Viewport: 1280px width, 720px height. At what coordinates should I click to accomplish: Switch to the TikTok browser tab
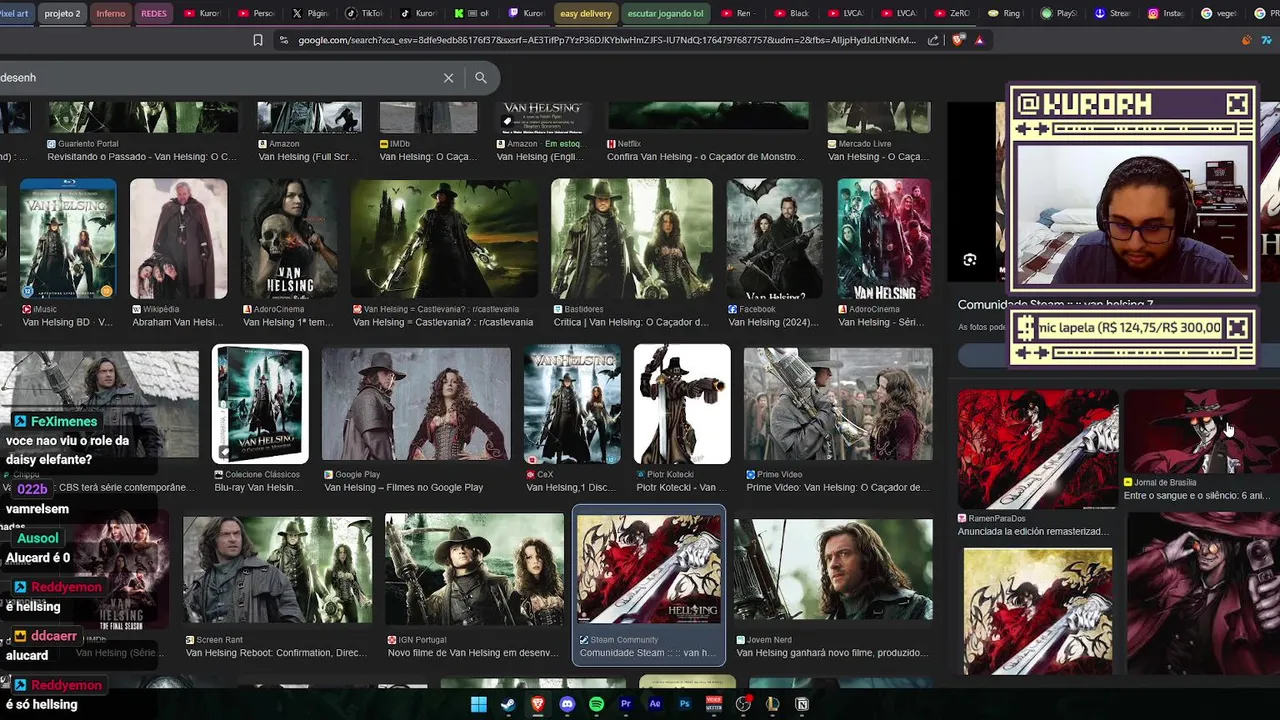[x=364, y=14]
